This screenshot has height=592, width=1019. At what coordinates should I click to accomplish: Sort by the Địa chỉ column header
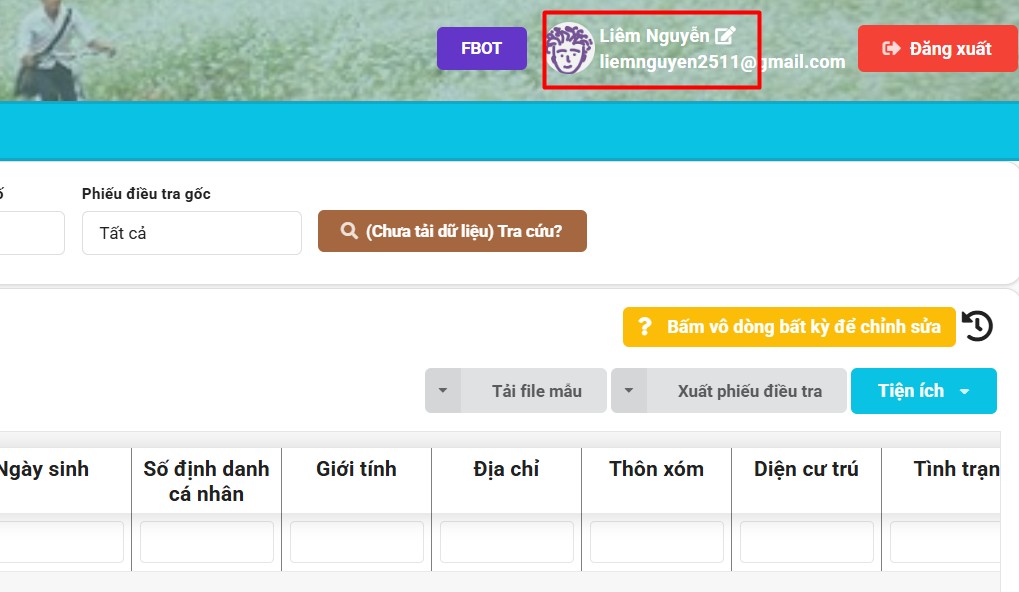coord(506,469)
